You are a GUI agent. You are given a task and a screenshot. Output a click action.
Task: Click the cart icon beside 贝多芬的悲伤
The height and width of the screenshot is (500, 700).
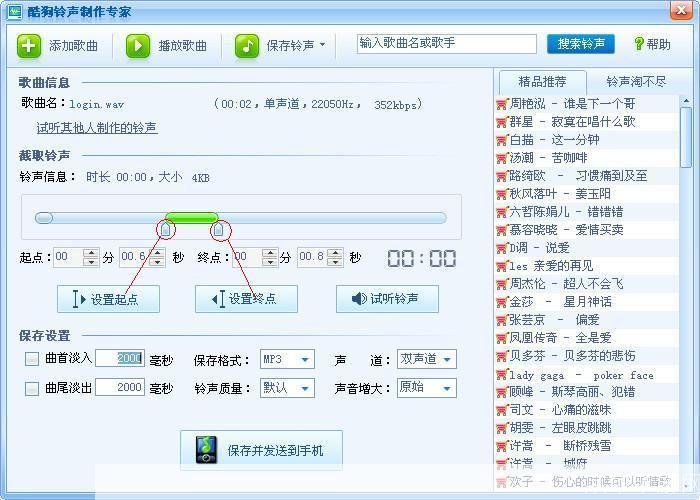pos(502,356)
